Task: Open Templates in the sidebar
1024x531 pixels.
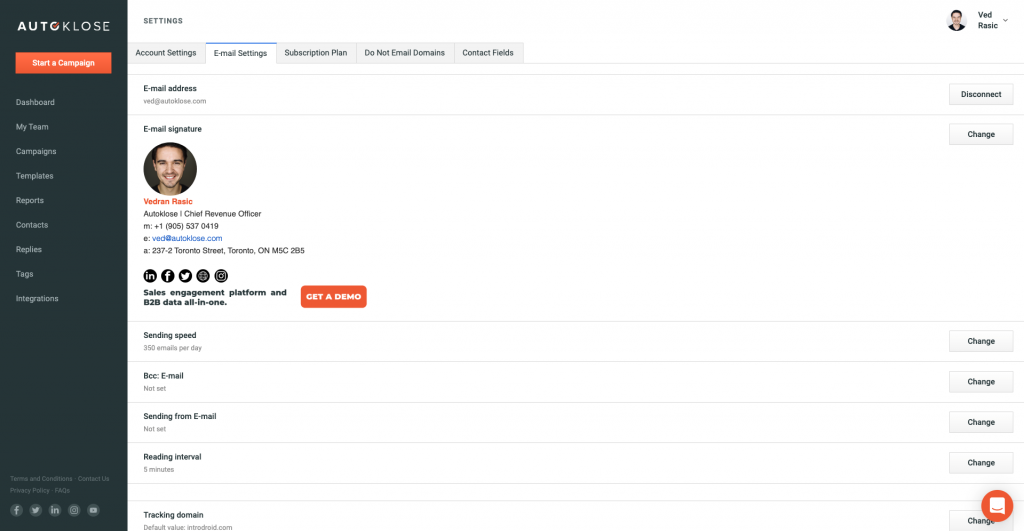Action: coord(35,176)
